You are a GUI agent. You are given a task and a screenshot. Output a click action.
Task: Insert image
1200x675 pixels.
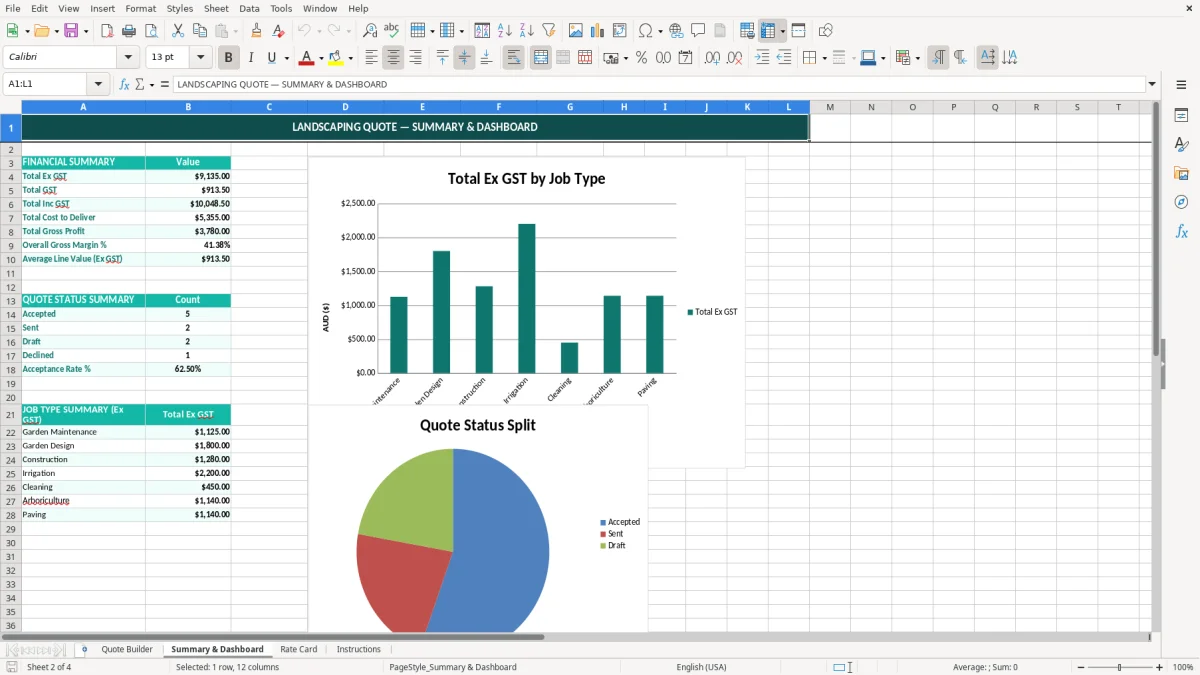click(x=576, y=31)
